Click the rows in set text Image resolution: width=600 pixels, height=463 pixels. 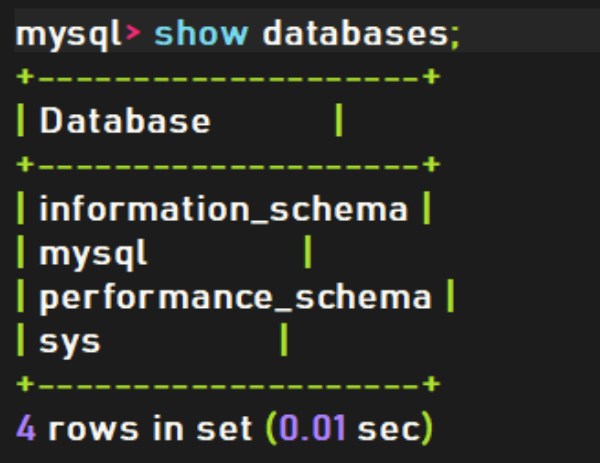click(x=150, y=429)
